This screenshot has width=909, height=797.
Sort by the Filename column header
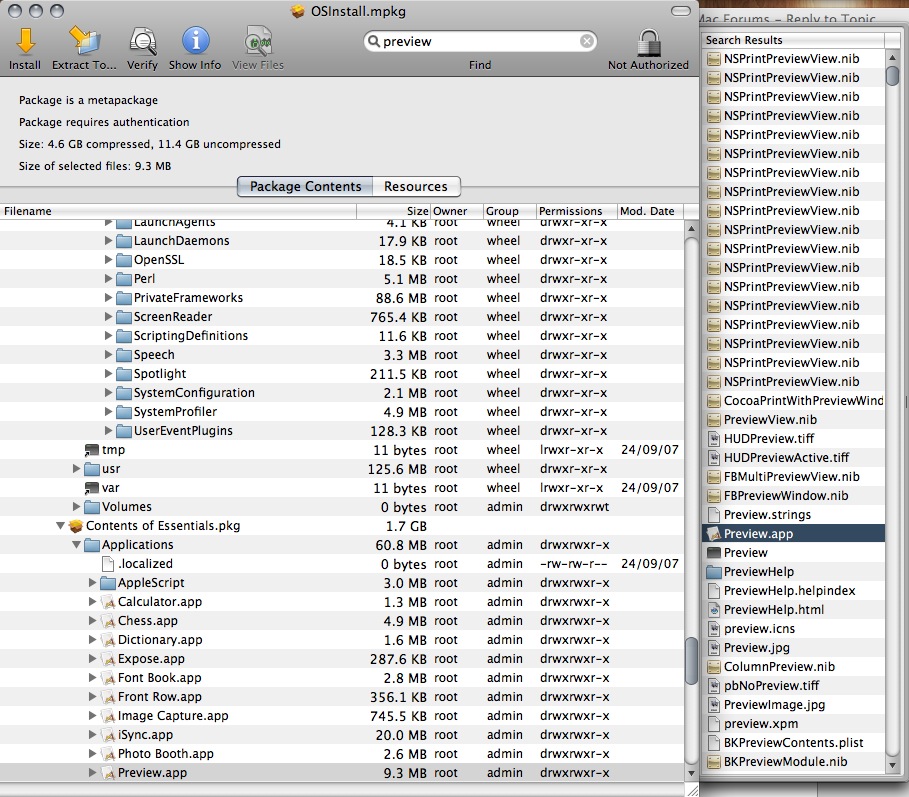coord(178,211)
